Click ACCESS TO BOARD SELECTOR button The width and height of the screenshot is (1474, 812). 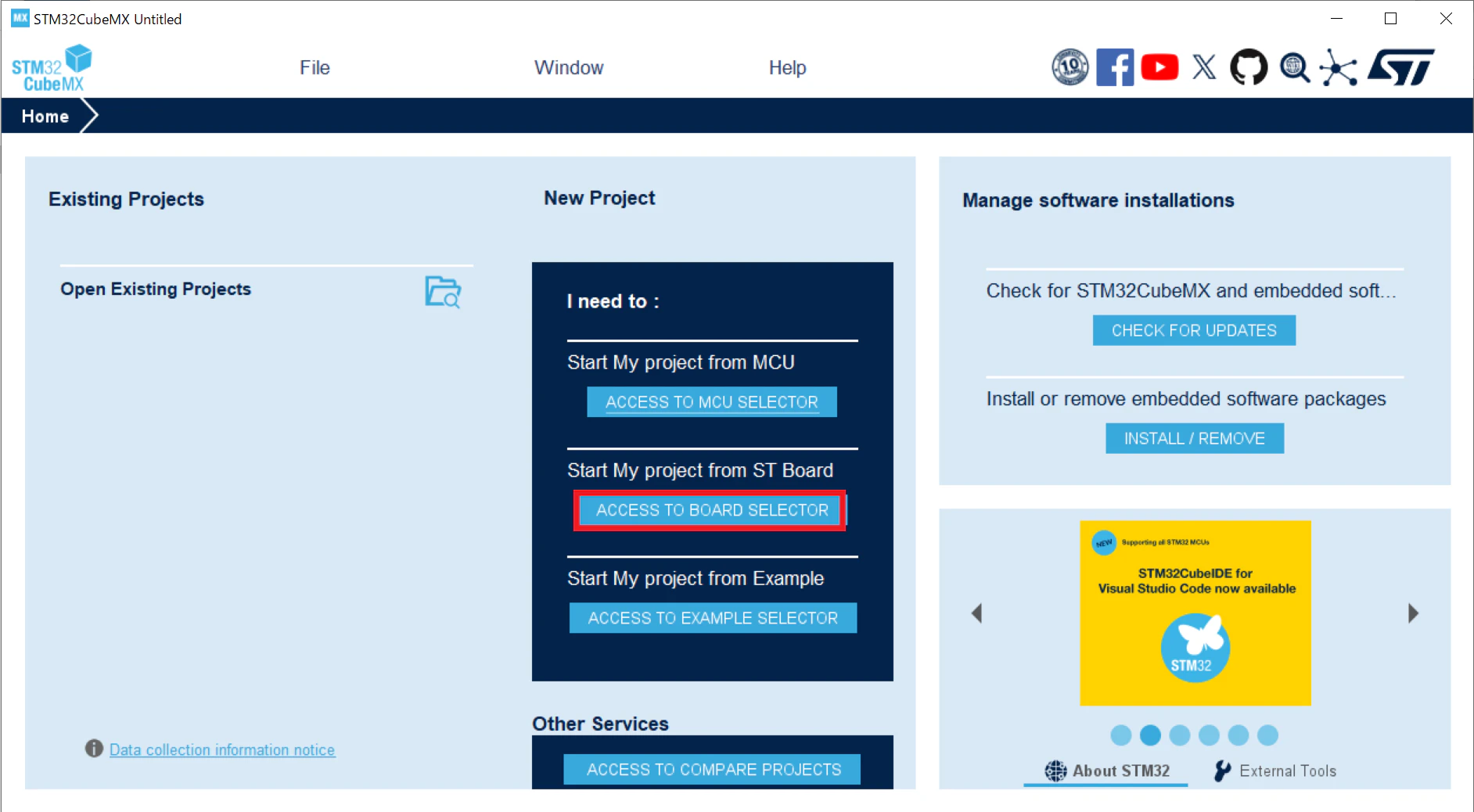pos(712,510)
